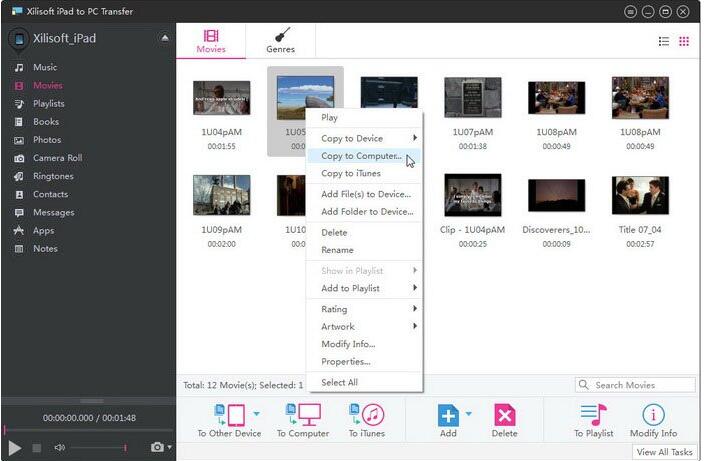704x461 pixels.
Task: Open Contacts in the sidebar
Action: click(50, 194)
